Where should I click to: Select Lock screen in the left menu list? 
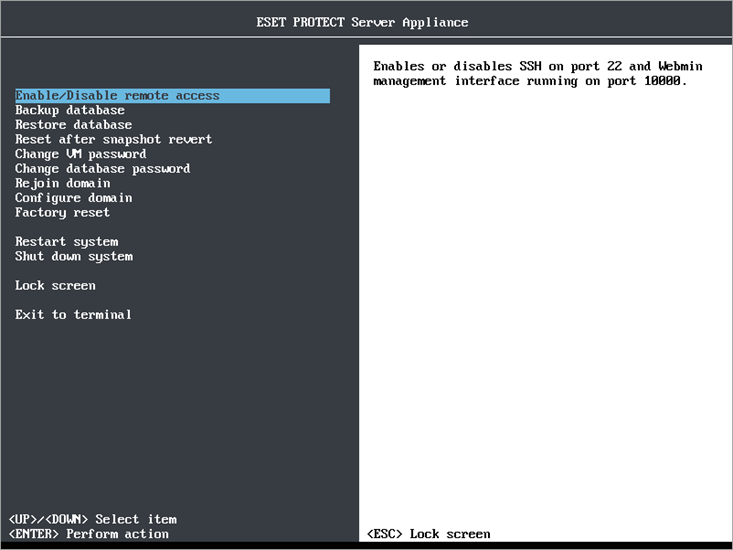pyautogui.click(x=55, y=286)
